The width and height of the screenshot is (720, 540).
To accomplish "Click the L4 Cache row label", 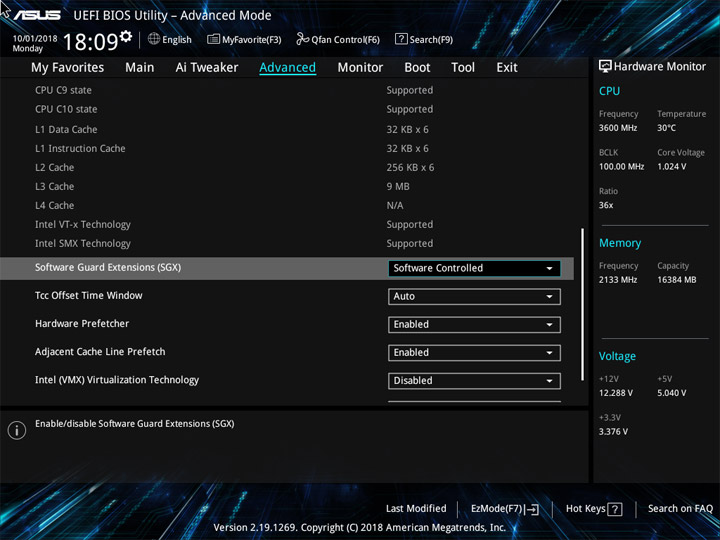I will click(x=55, y=206).
